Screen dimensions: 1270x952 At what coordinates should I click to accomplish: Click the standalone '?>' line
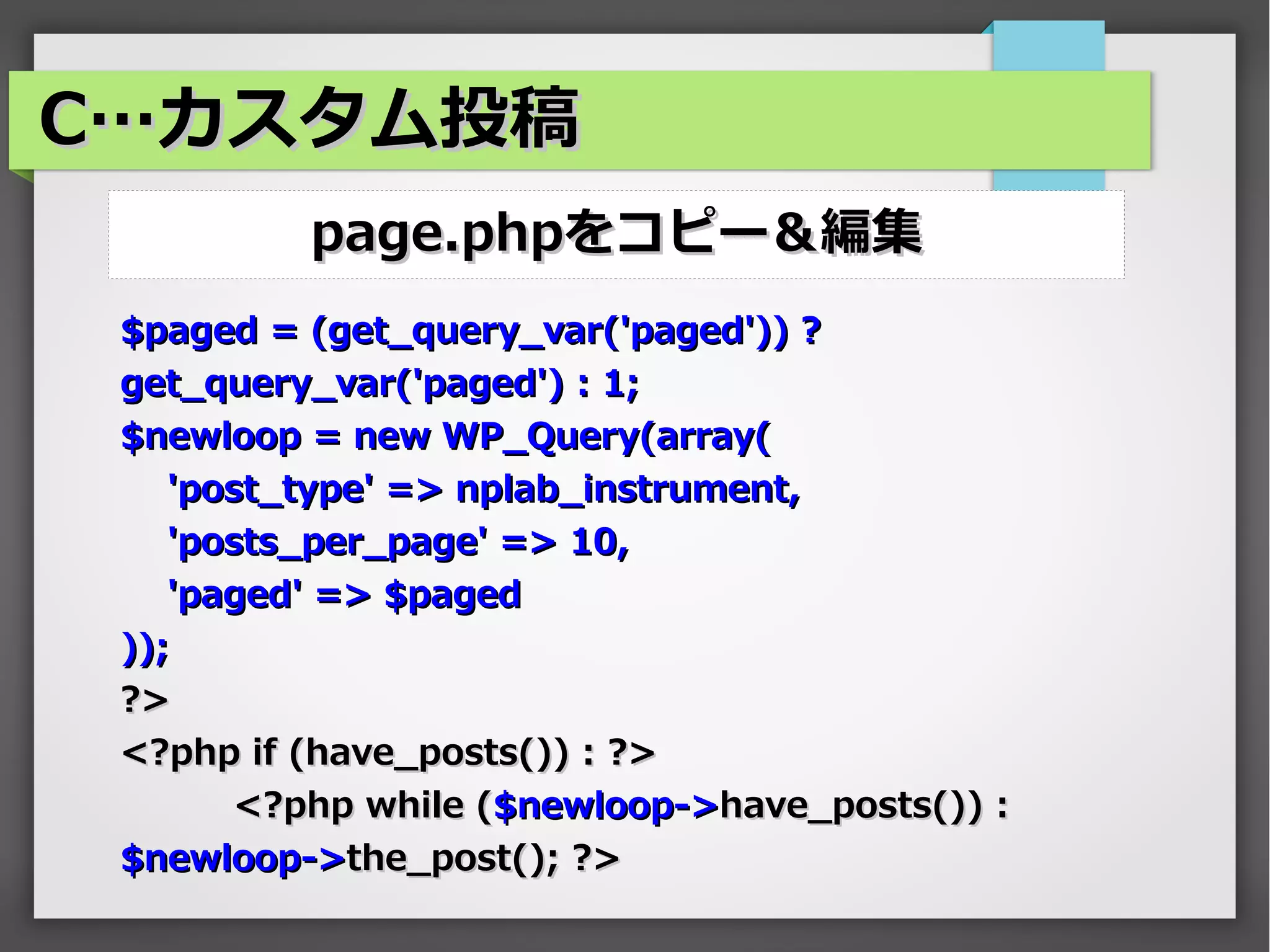[x=144, y=701]
